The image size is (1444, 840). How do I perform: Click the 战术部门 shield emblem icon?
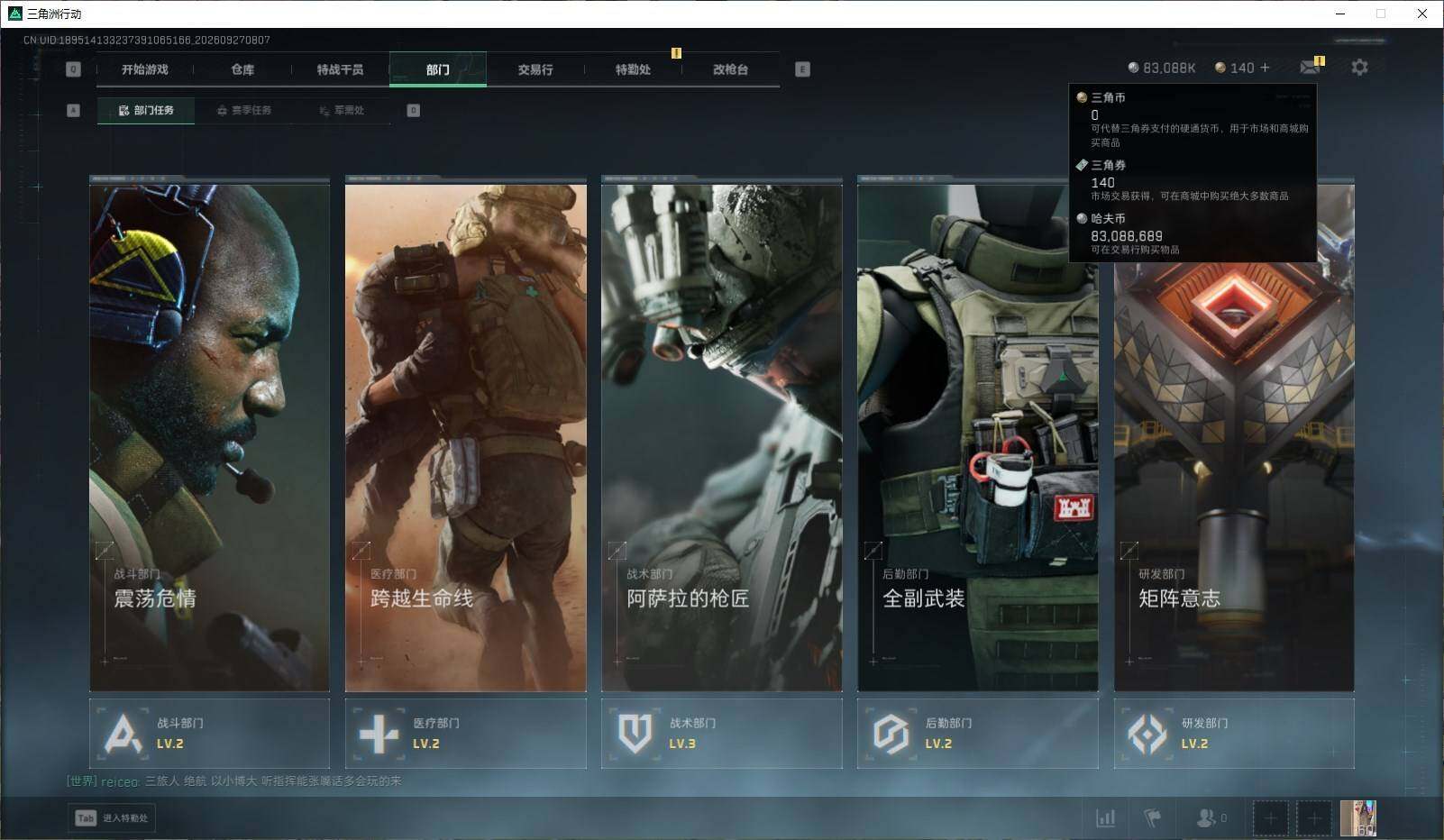(x=635, y=734)
